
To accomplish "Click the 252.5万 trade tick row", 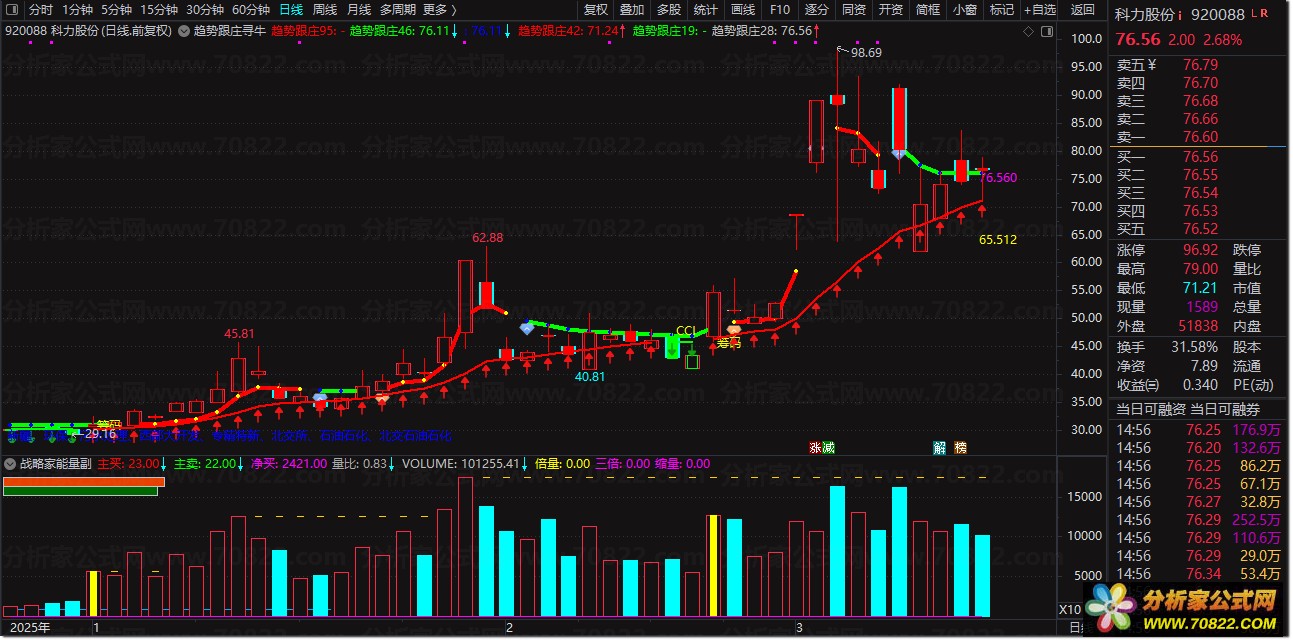I will (1200, 520).
